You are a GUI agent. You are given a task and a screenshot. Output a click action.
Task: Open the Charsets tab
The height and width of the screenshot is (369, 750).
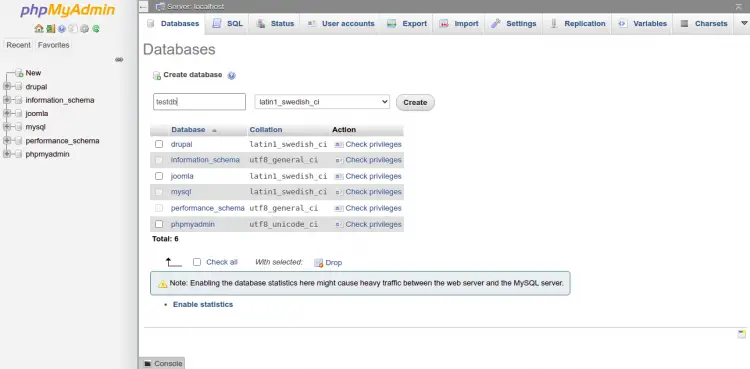click(704, 24)
